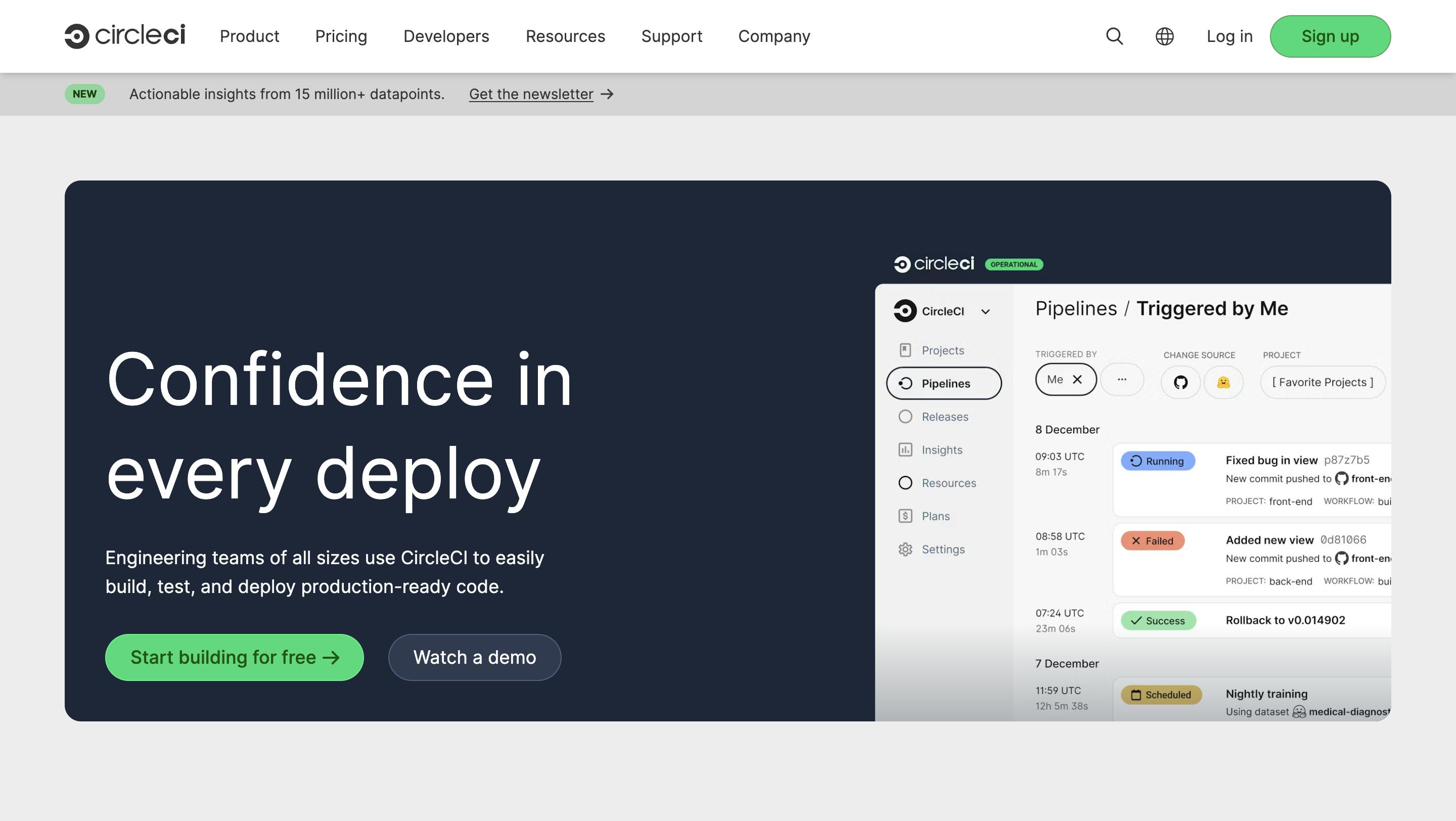Click the Releases sidebar icon

tap(905, 417)
